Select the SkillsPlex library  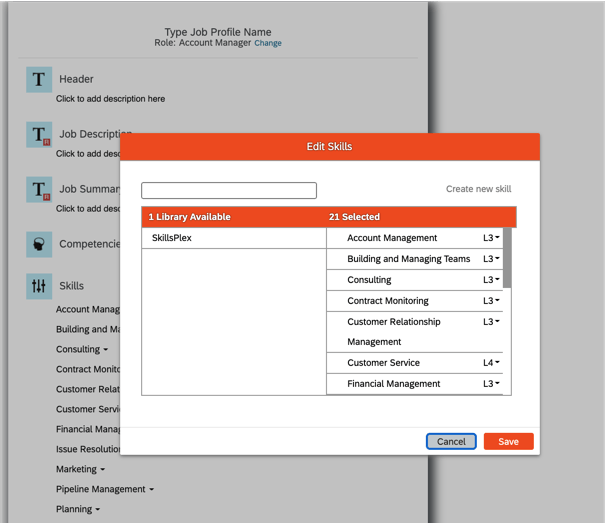click(x=172, y=238)
